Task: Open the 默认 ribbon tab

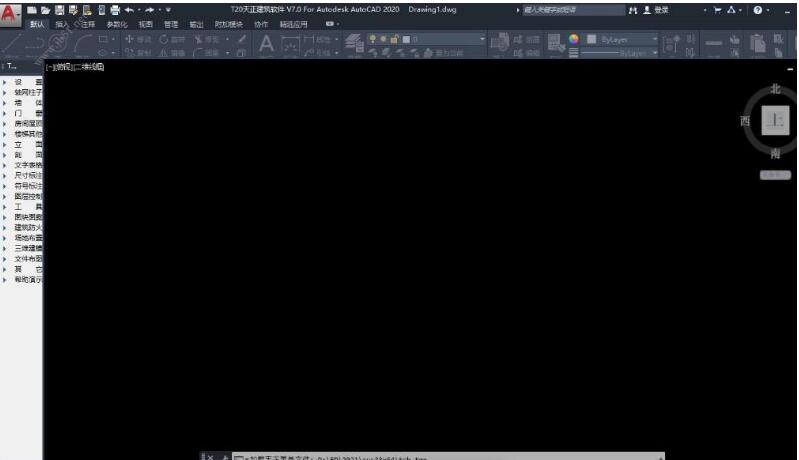Action: [37, 23]
